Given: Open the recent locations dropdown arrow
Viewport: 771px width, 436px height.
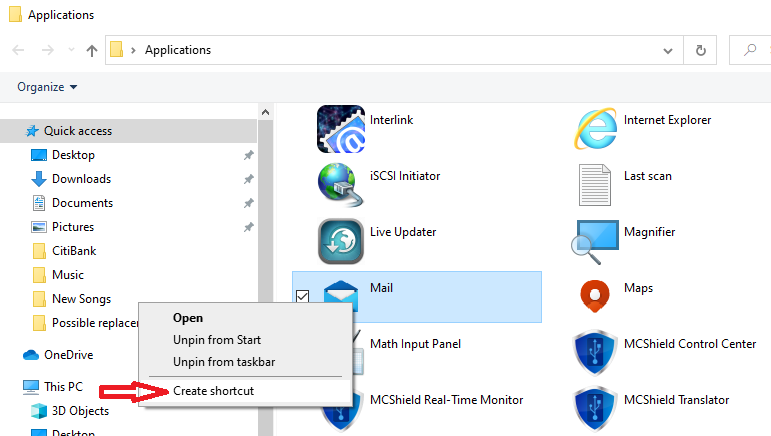Looking at the screenshot, I should click(71, 50).
